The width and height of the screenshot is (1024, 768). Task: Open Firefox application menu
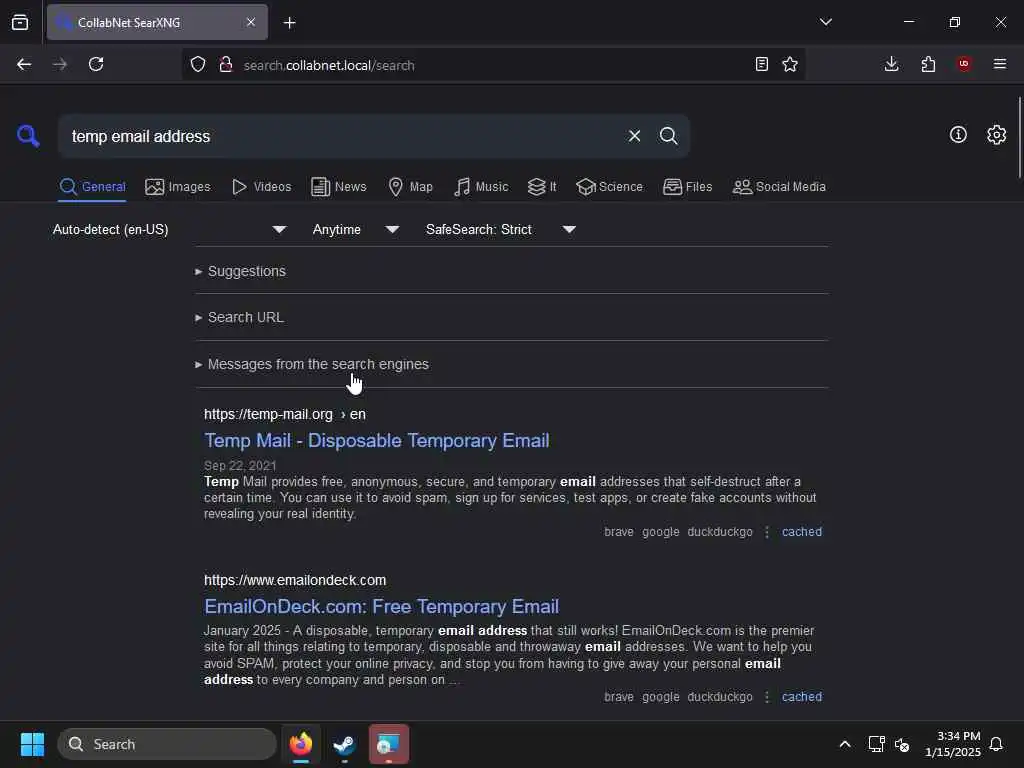(1000, 64)
